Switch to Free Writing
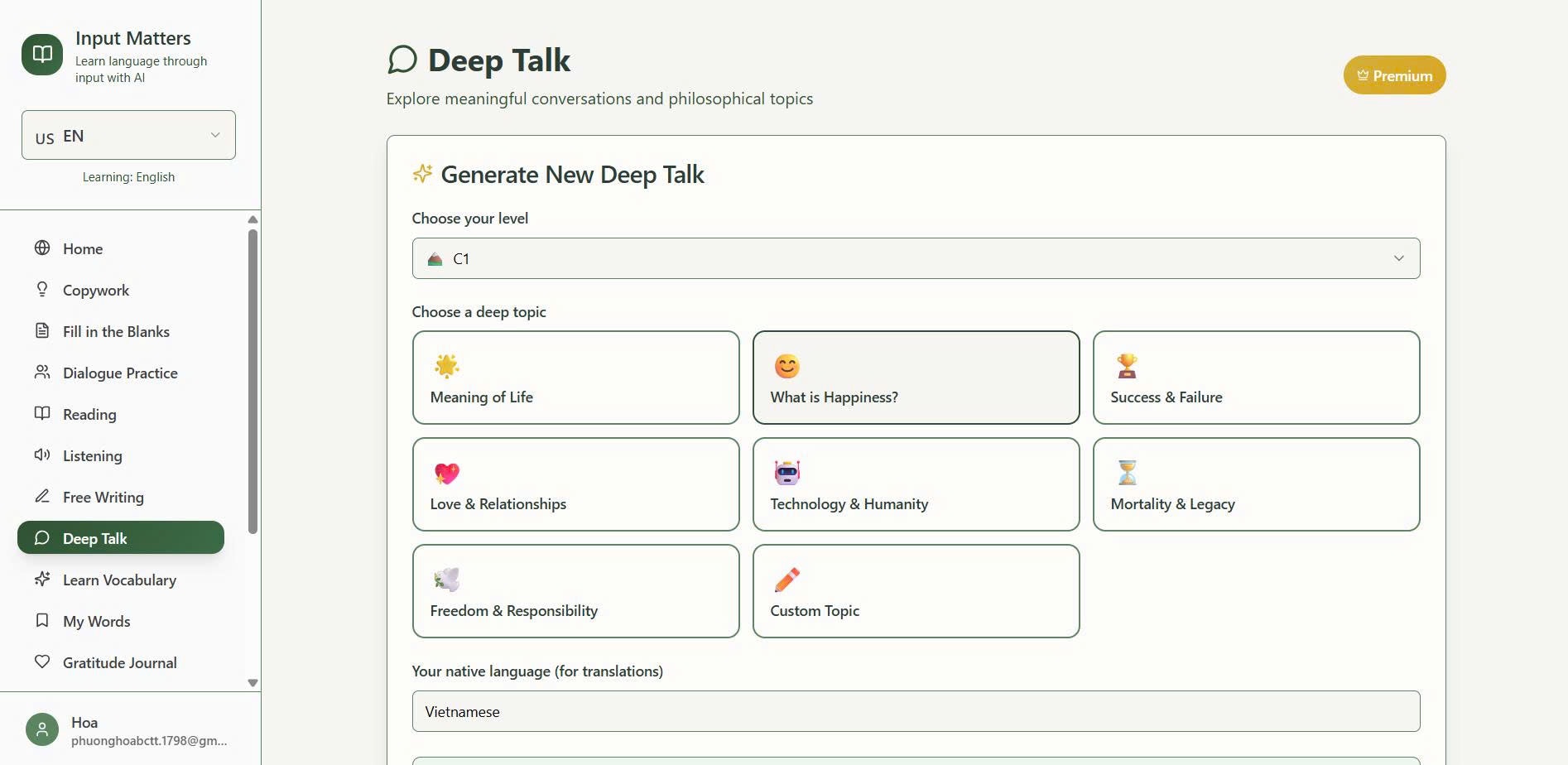 (121, 497)
